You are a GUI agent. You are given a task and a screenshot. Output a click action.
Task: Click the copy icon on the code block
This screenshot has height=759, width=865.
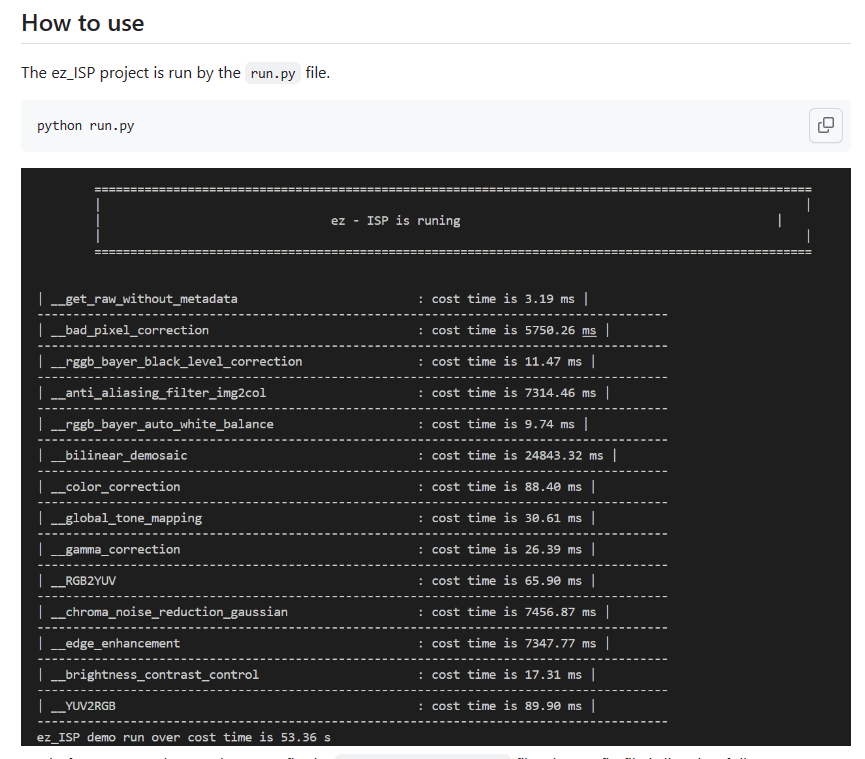[x=824, y=125]
